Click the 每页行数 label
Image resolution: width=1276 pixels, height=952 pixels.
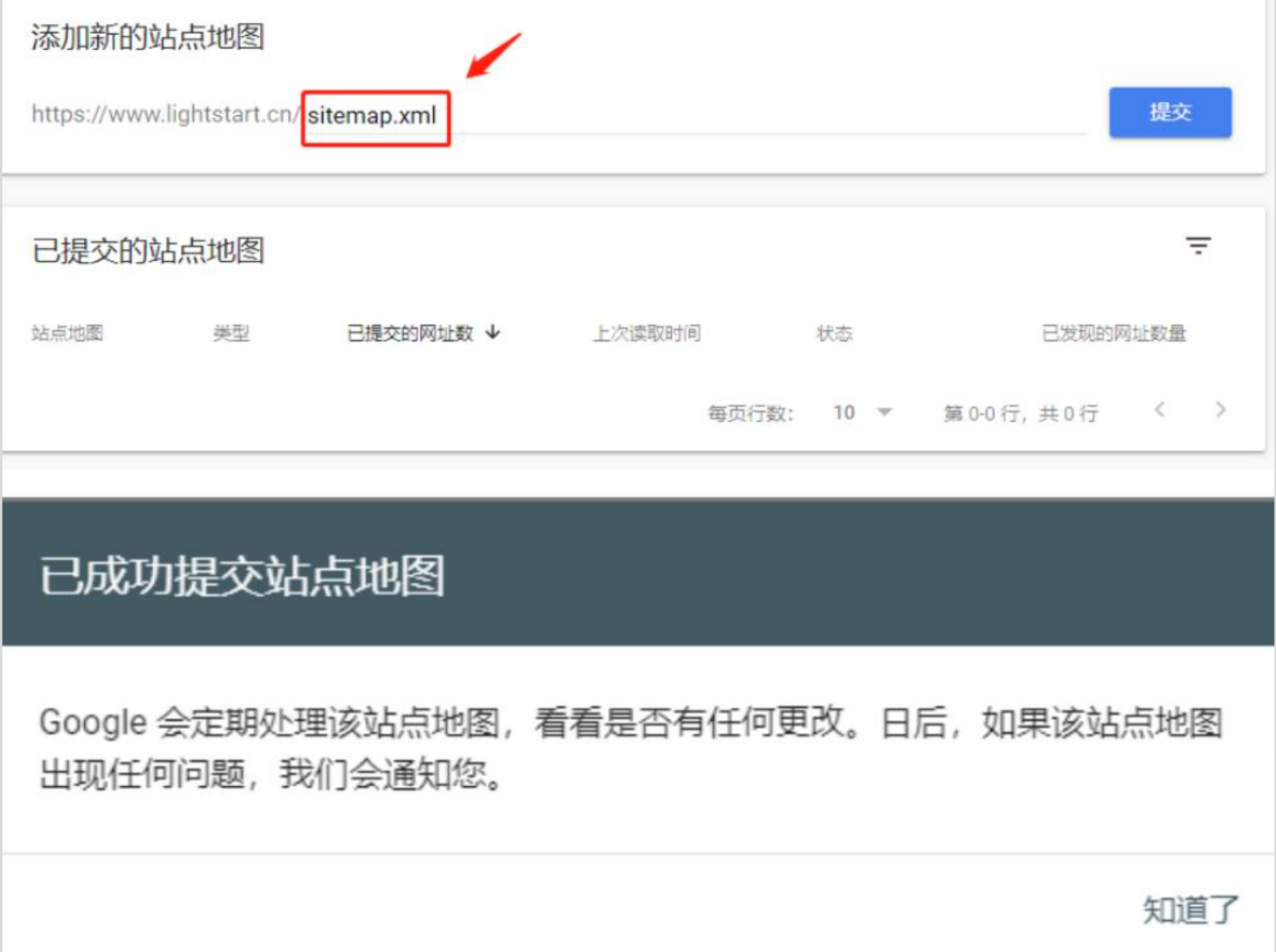(x=750, y=413)
